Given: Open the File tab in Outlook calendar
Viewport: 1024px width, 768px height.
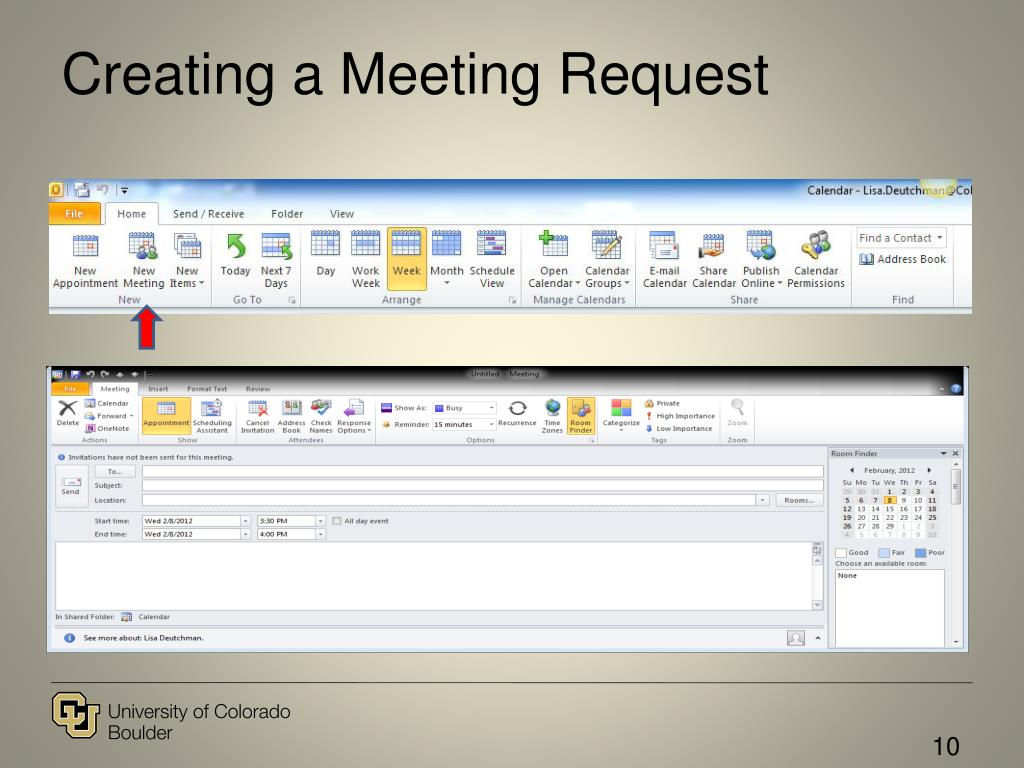Looking at the screenshot, I should (x=74, y=214).
